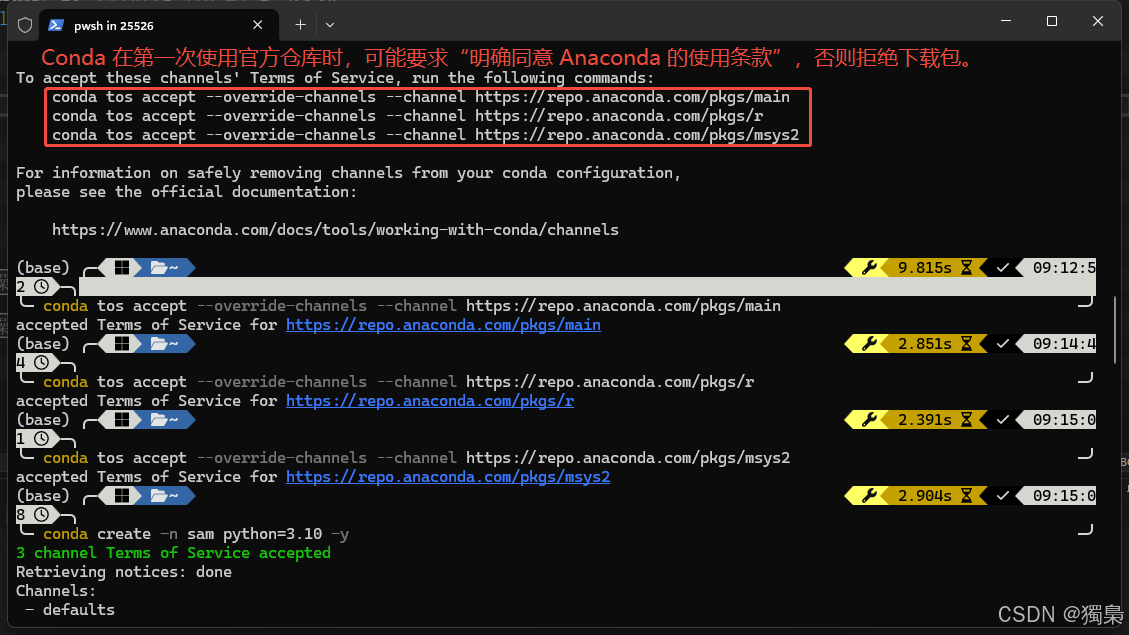Click the folder icon beside 2.851s prompt
This screenshot has height=635, width=1129.
(x=159, y=344)
